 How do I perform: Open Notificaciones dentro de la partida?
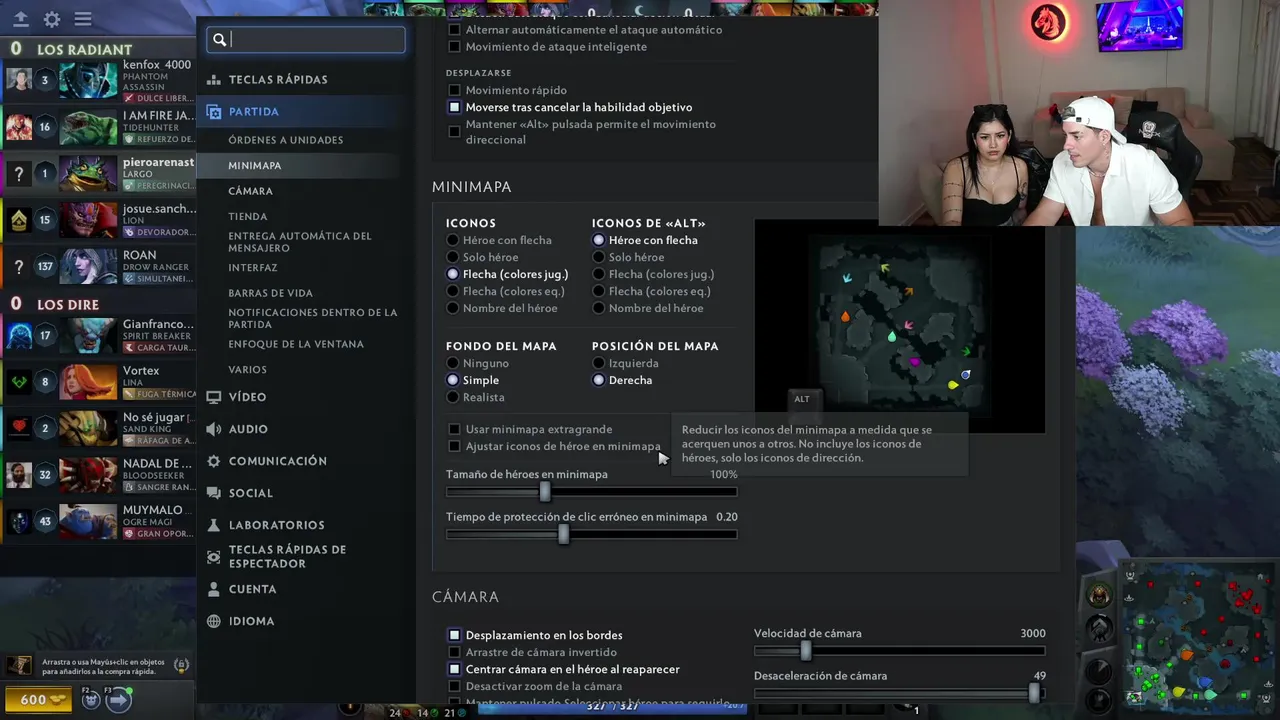click(x=313, y=318)
